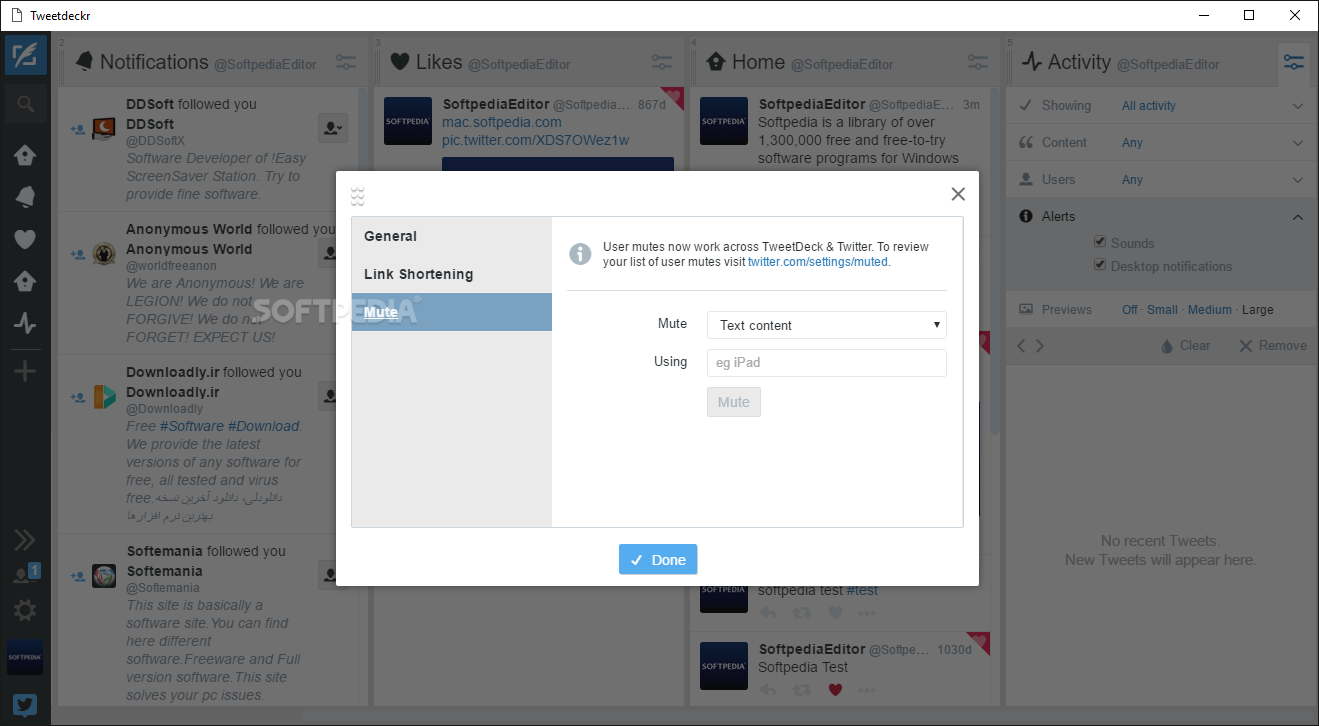
Task: Select the Link Shortening settings tab
Action: point(451,274)
